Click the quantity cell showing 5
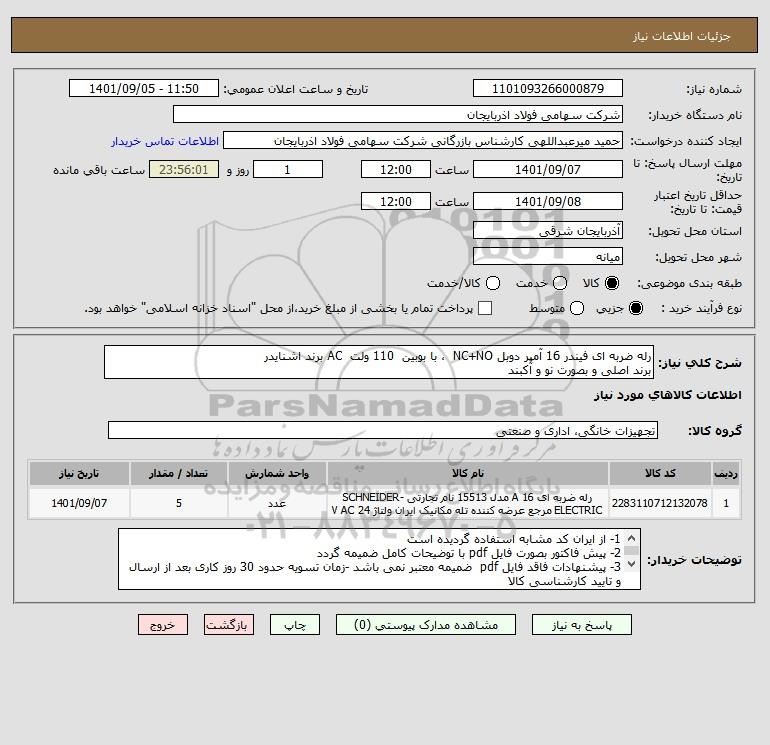Image resolution: width=770 pixels, height=745 pixels. click(x=179, y=503)
